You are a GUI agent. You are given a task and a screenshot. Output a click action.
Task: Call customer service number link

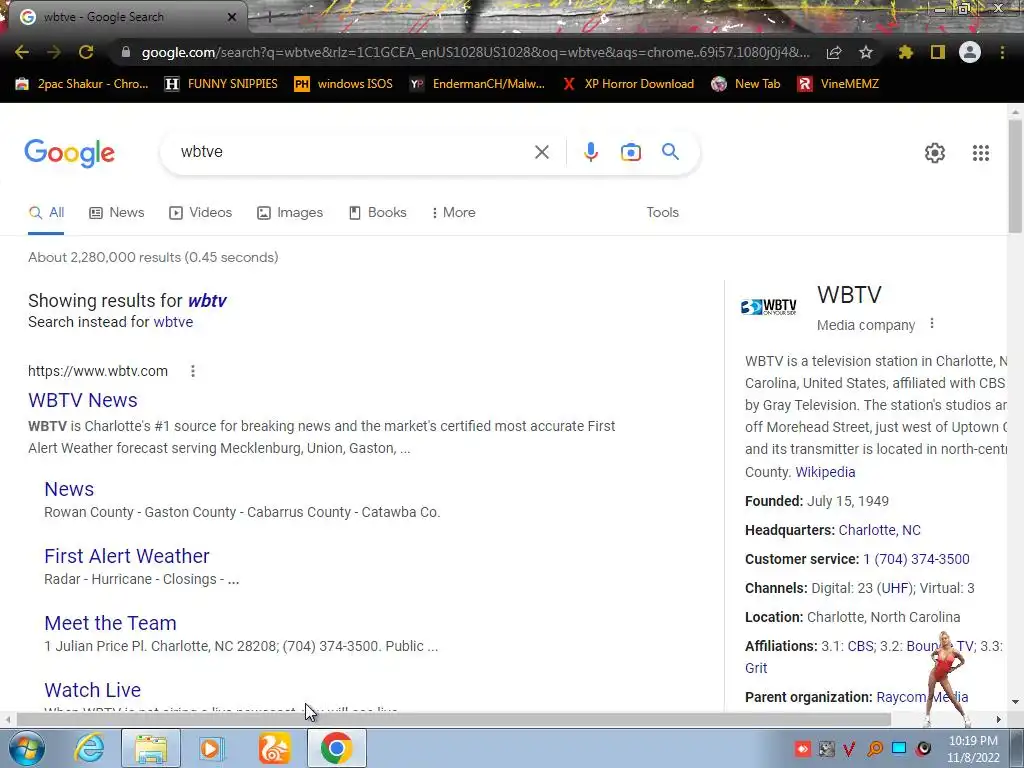[x=916, y=559]
